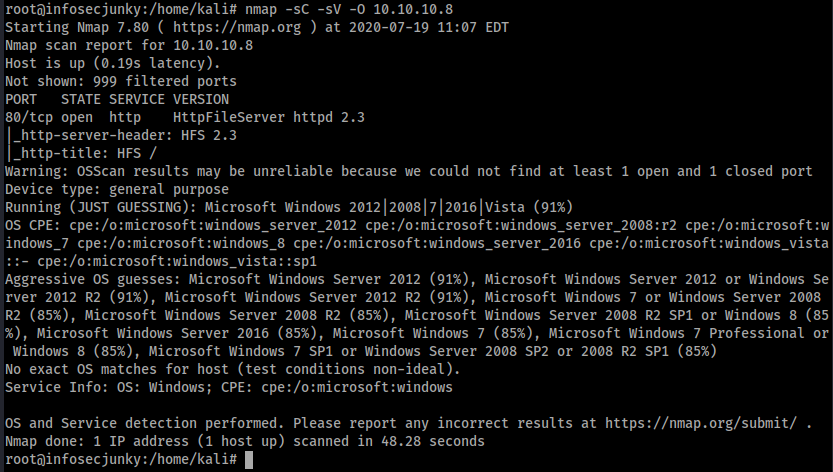Click the PORT STATE SERVICE VERSION header row

coord(117,99)
